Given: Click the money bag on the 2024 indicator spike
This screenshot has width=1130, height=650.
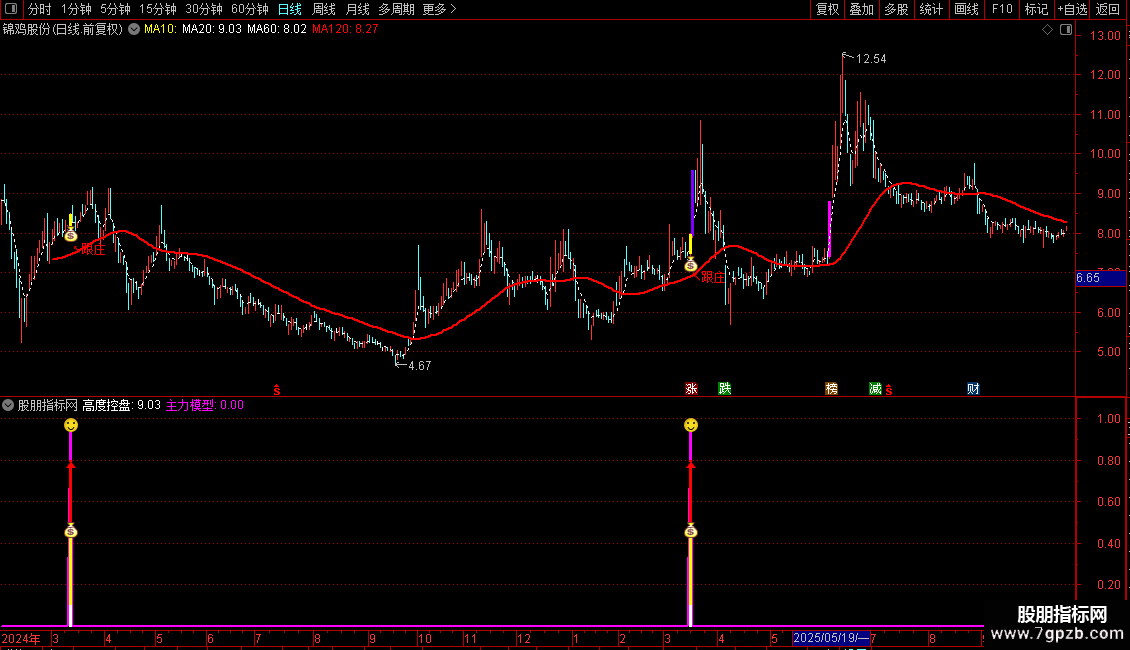Looking at the screenshot, I should pos(71,532).
